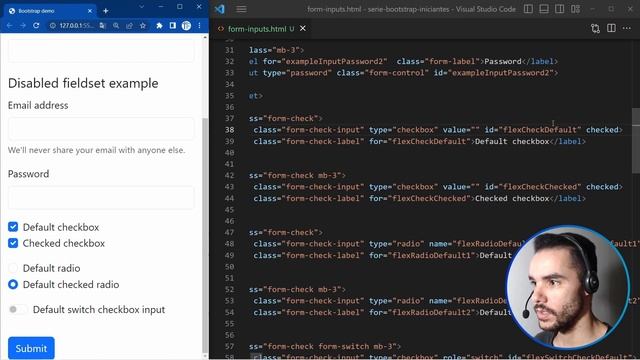Click line number 38 in the gutter
640x360 pixels.
pyautogui.click(x=229, y=130)
